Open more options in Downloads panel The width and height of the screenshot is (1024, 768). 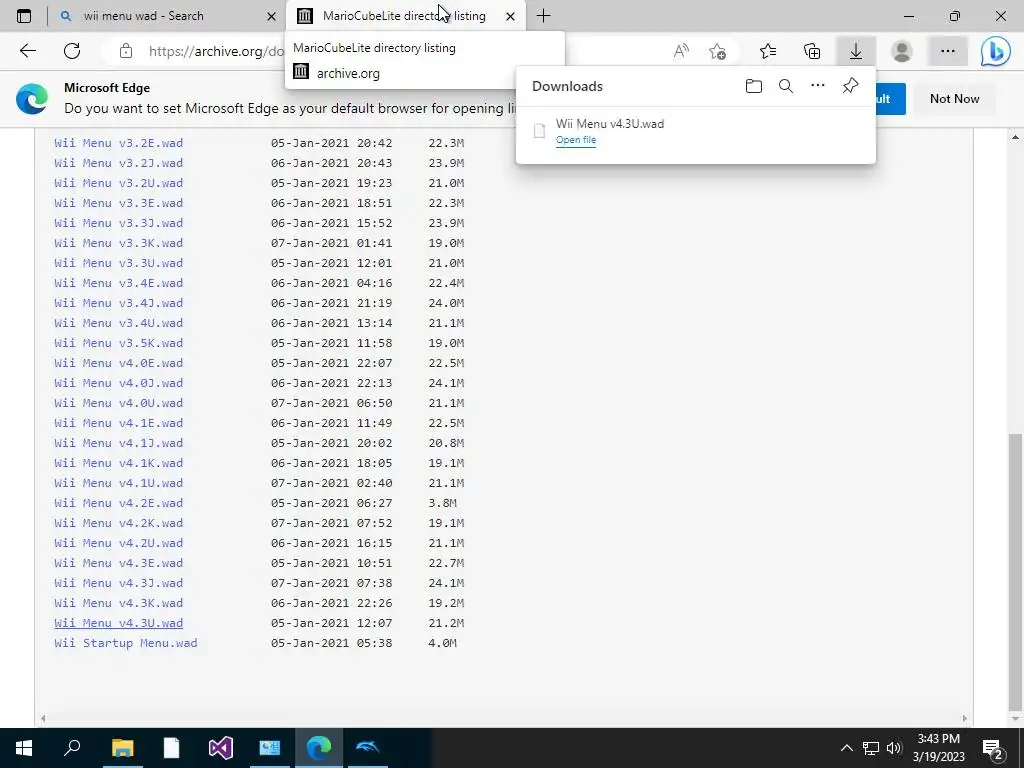818,86
